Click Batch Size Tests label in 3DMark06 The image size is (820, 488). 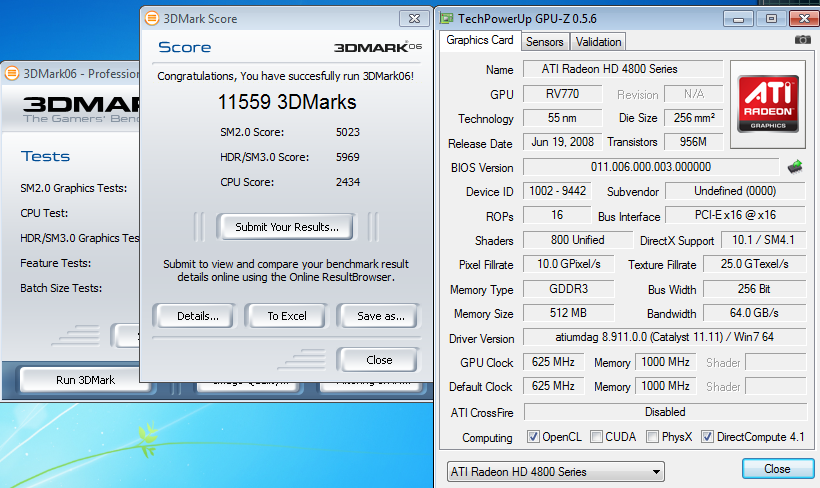[x=61, y=288]
